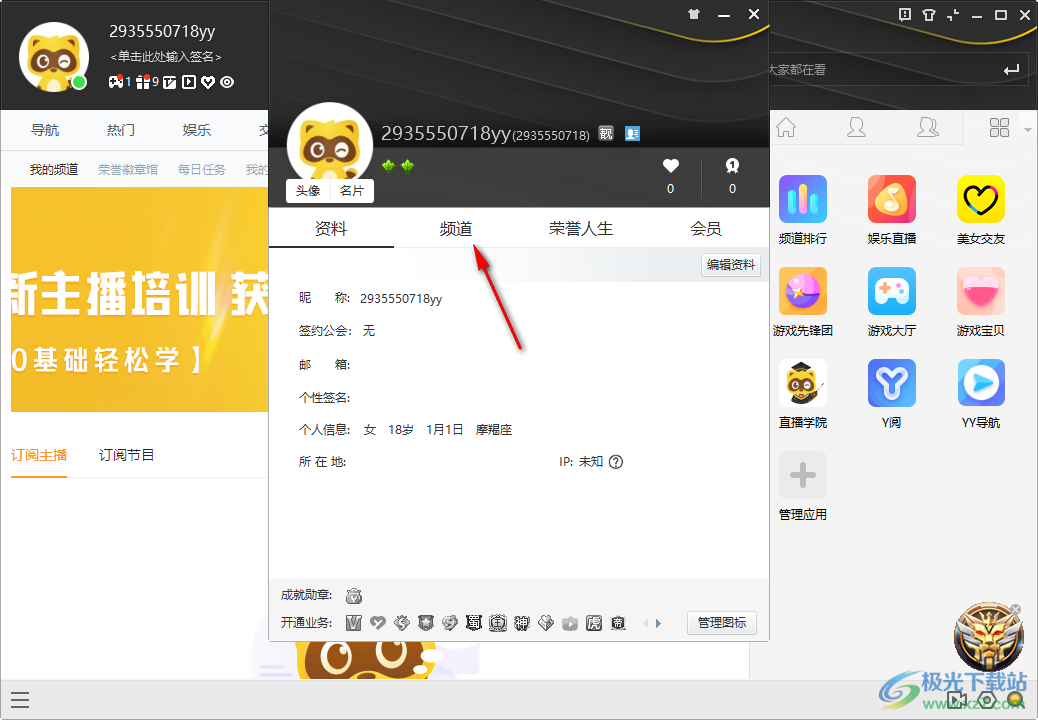Screen dimensions: 1038x720
Task: Click the 神 service icon
Action: pyautogui.click(x=522, y=623)
